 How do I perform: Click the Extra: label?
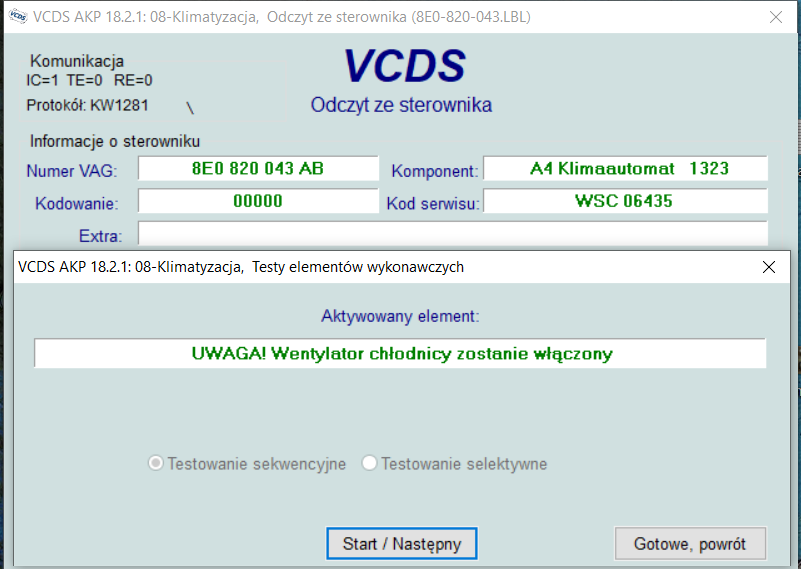100,236
